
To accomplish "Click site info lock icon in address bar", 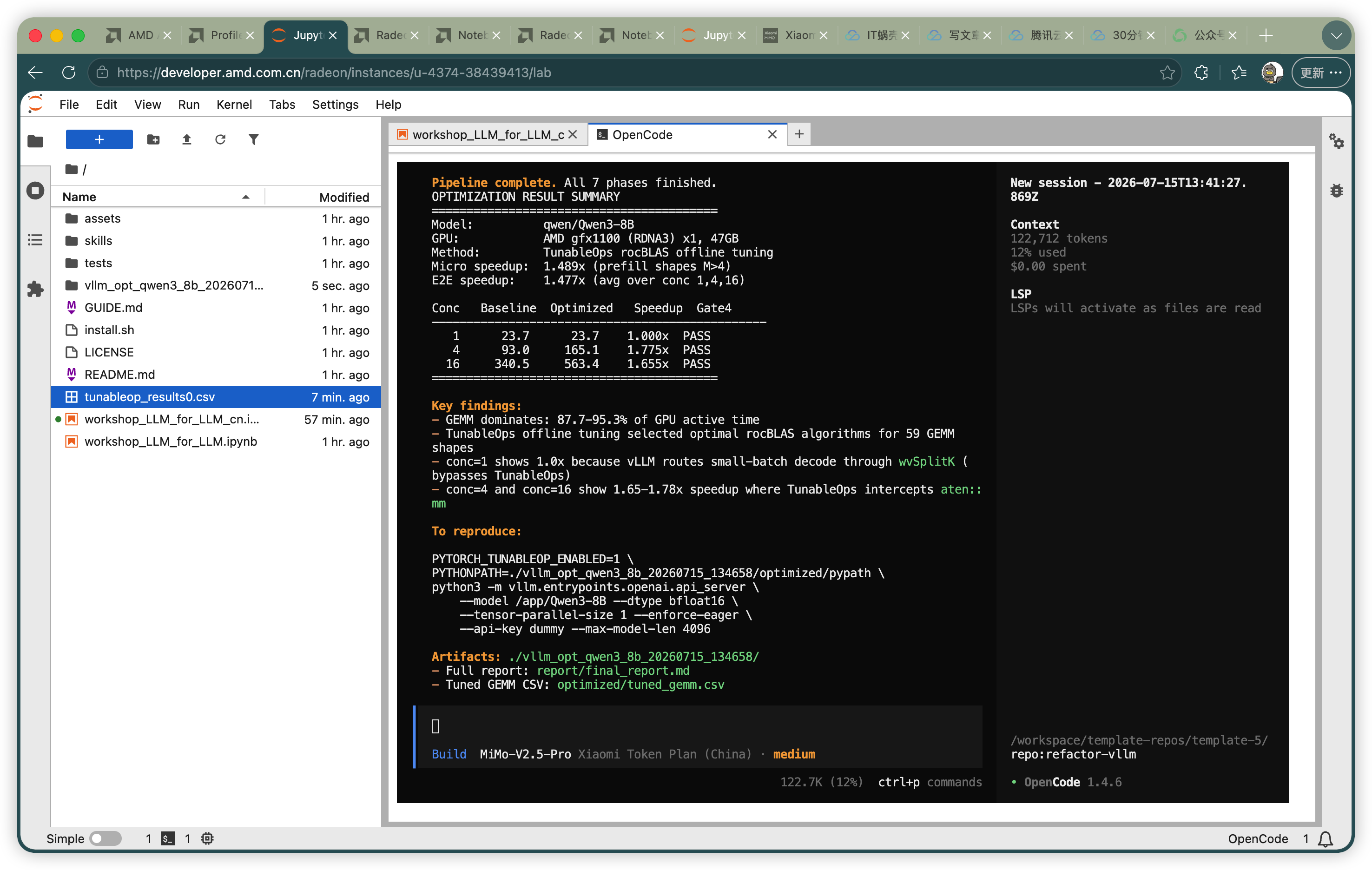I will click(102, 72).
